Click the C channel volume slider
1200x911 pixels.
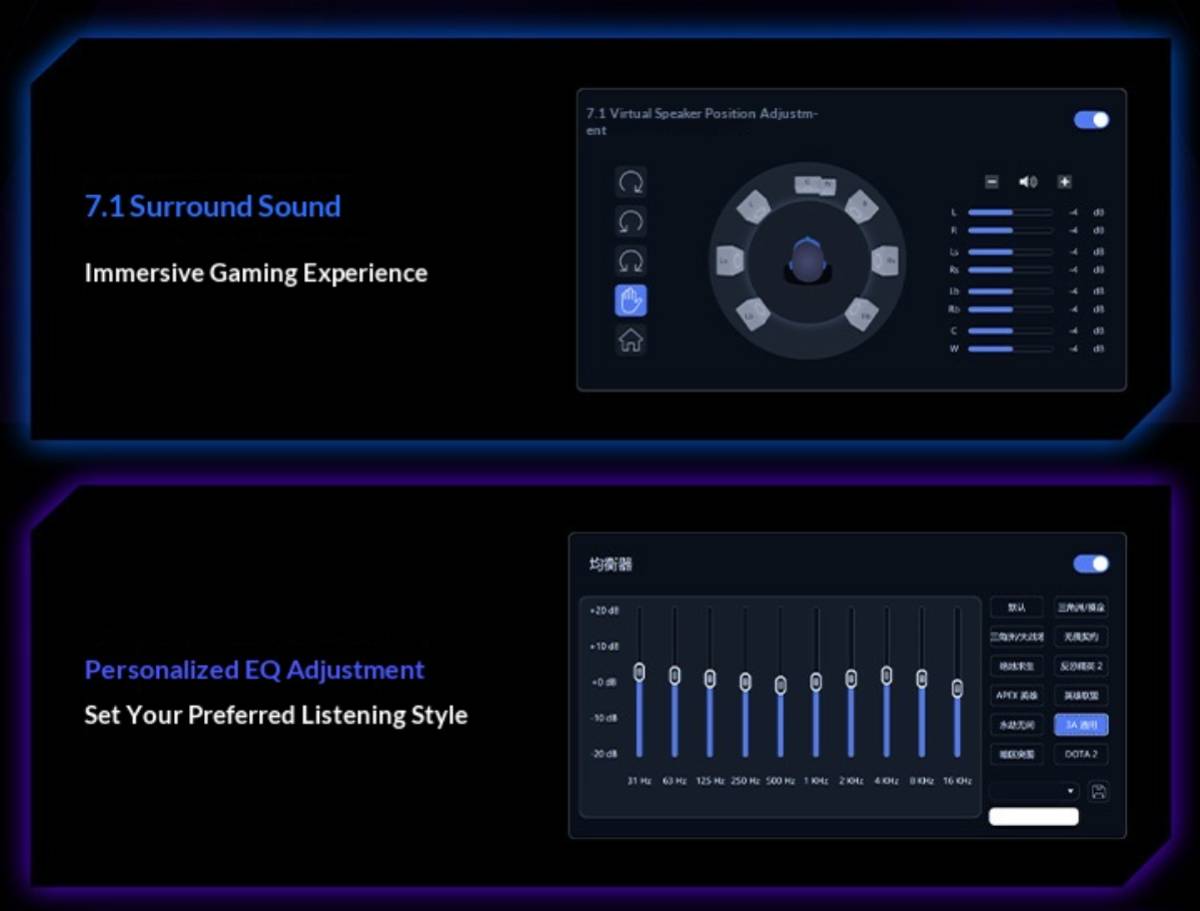coord(1010,330)
